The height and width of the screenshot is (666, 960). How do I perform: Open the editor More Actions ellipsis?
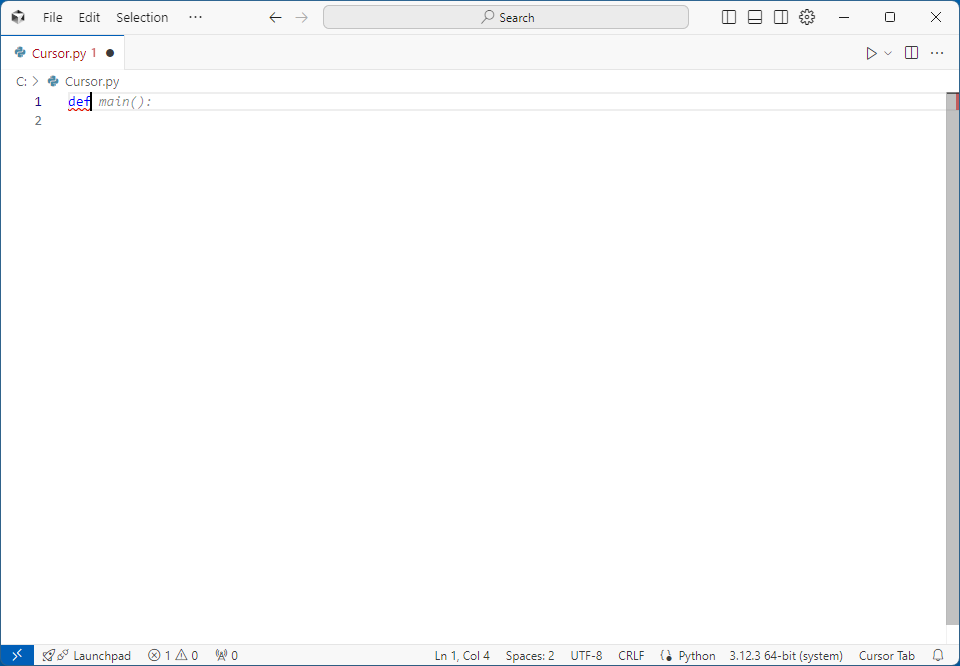pos(937,53)
